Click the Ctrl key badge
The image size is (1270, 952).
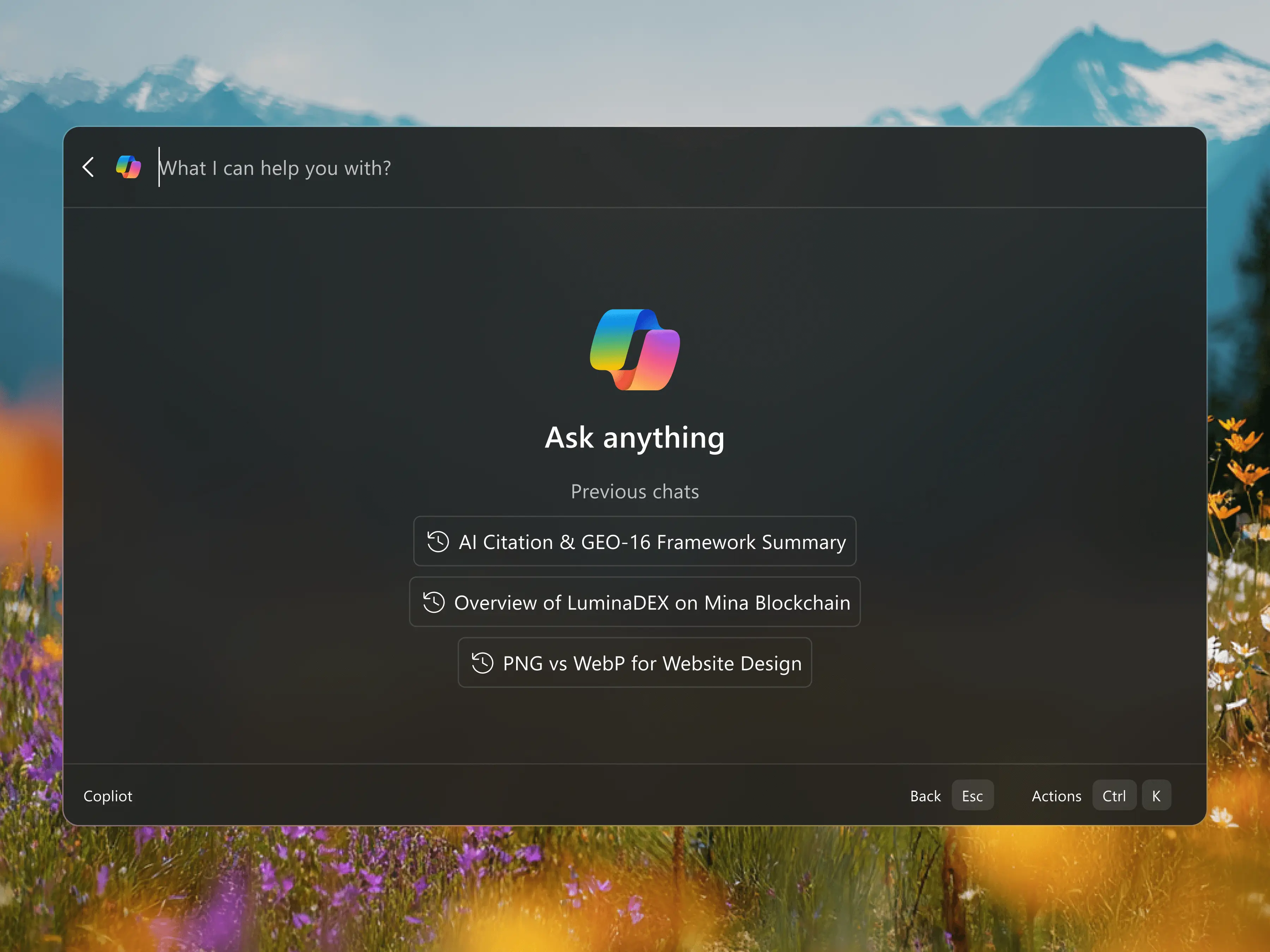click(x=1113, y=795)
